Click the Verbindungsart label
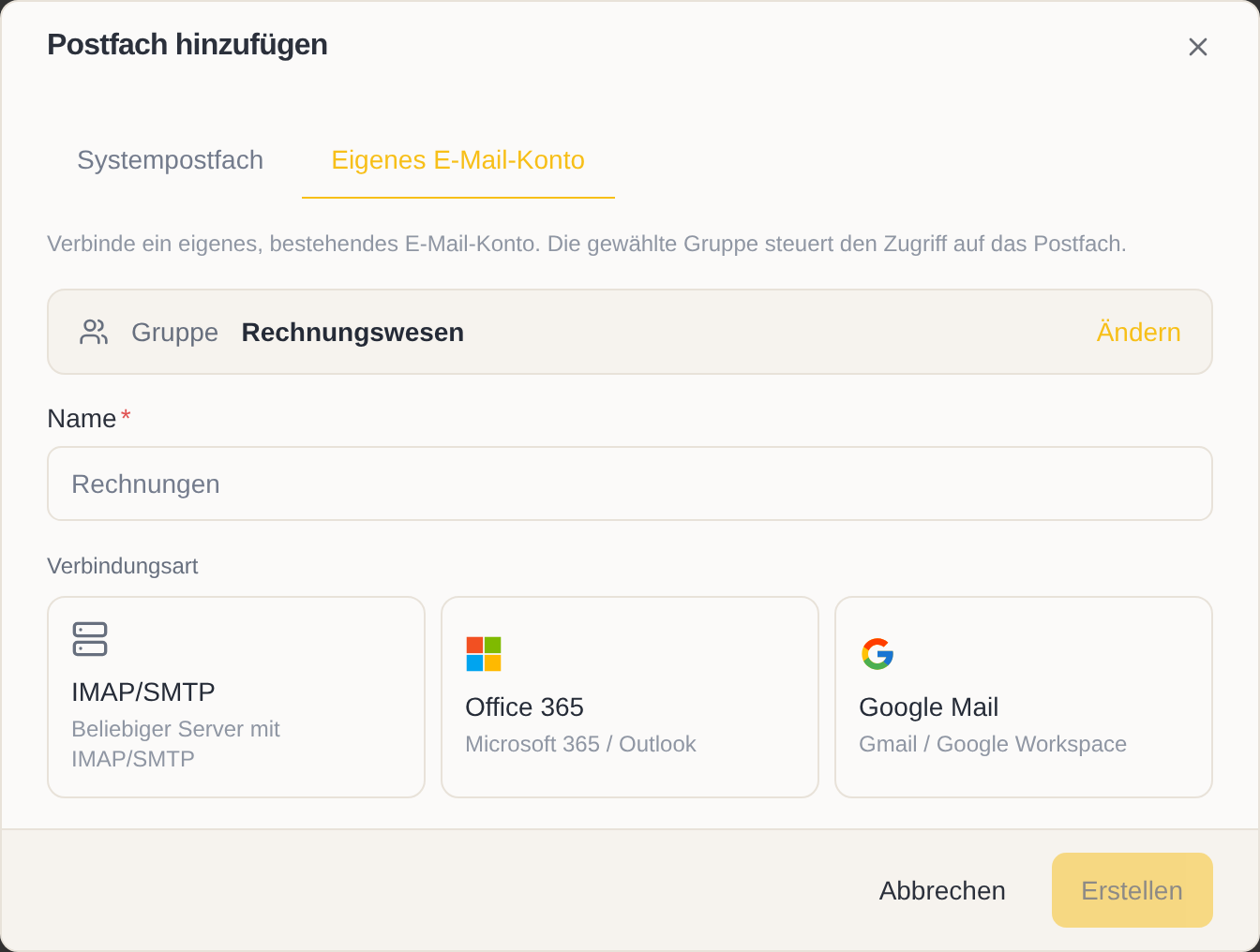Viewport: 1260px width, 952px height. point(123,566)
